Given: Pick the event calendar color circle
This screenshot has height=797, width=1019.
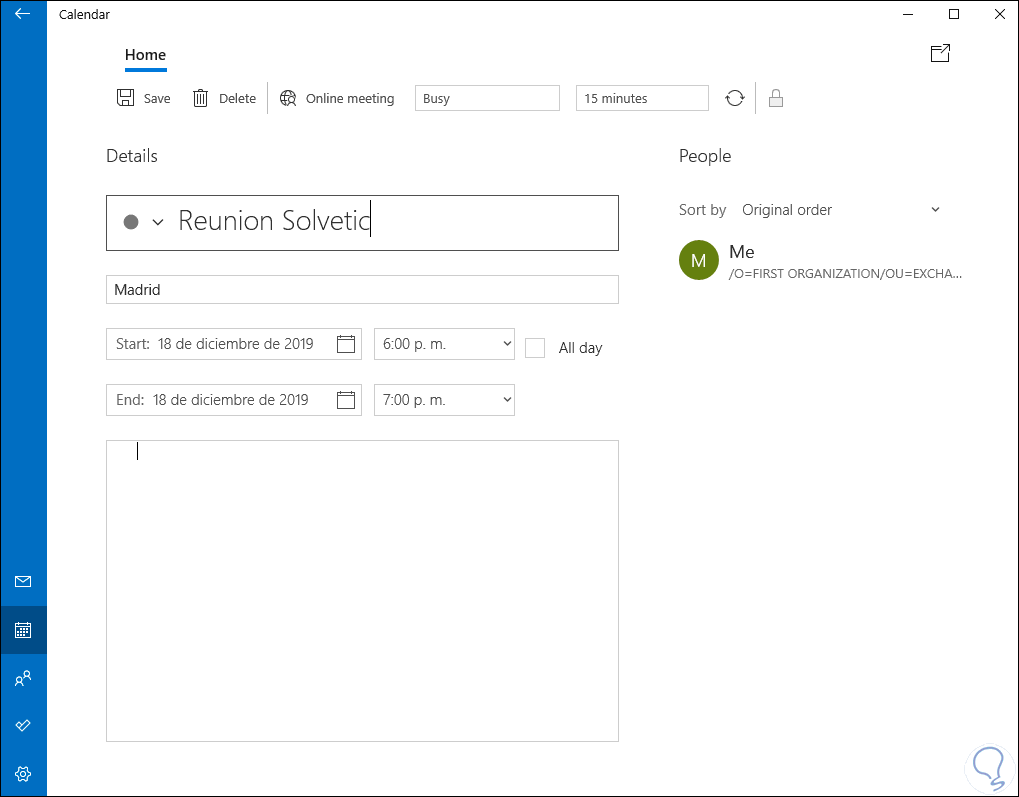Looking at the screenshot, I should click(131, 222).
